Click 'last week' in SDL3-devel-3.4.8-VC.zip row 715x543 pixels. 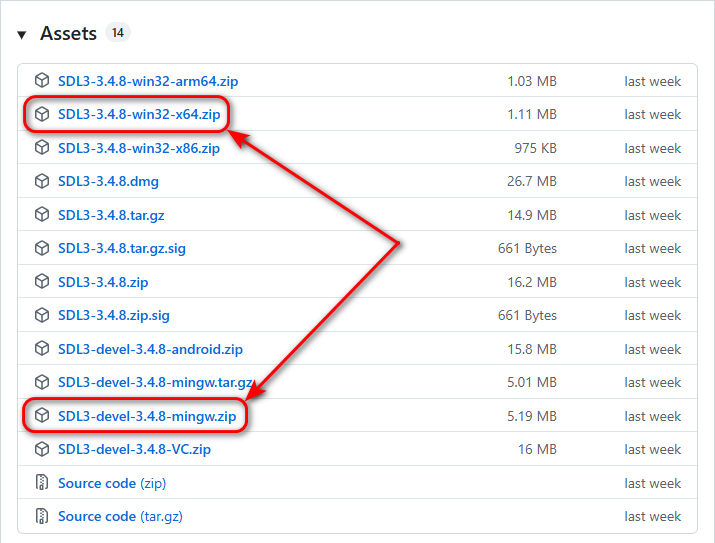coord(653,450)
